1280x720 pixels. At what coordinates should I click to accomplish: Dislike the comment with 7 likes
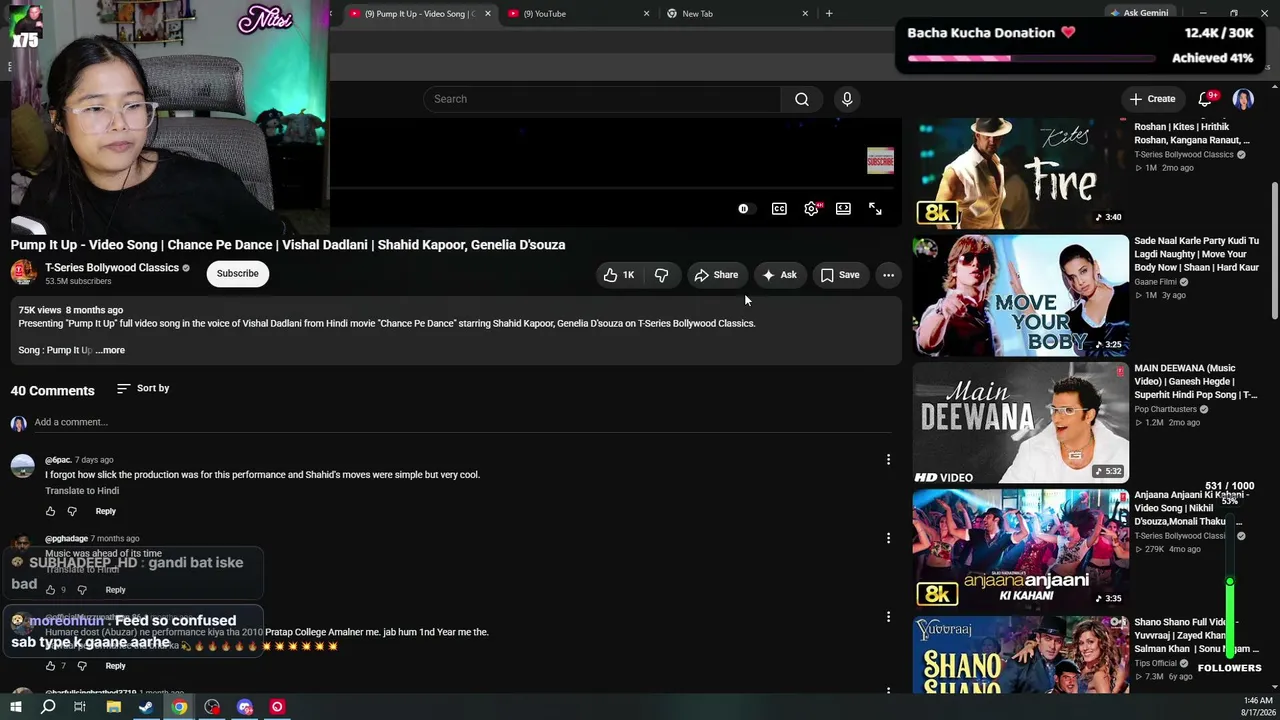[82, 666]
